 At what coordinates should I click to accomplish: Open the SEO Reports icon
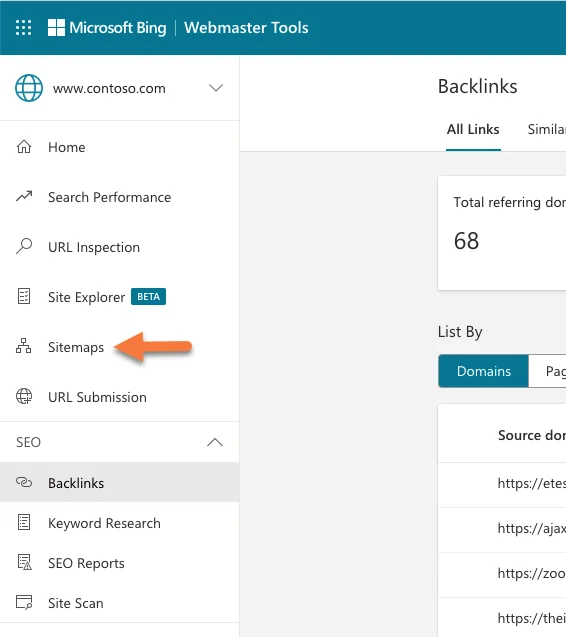[24, 562]
